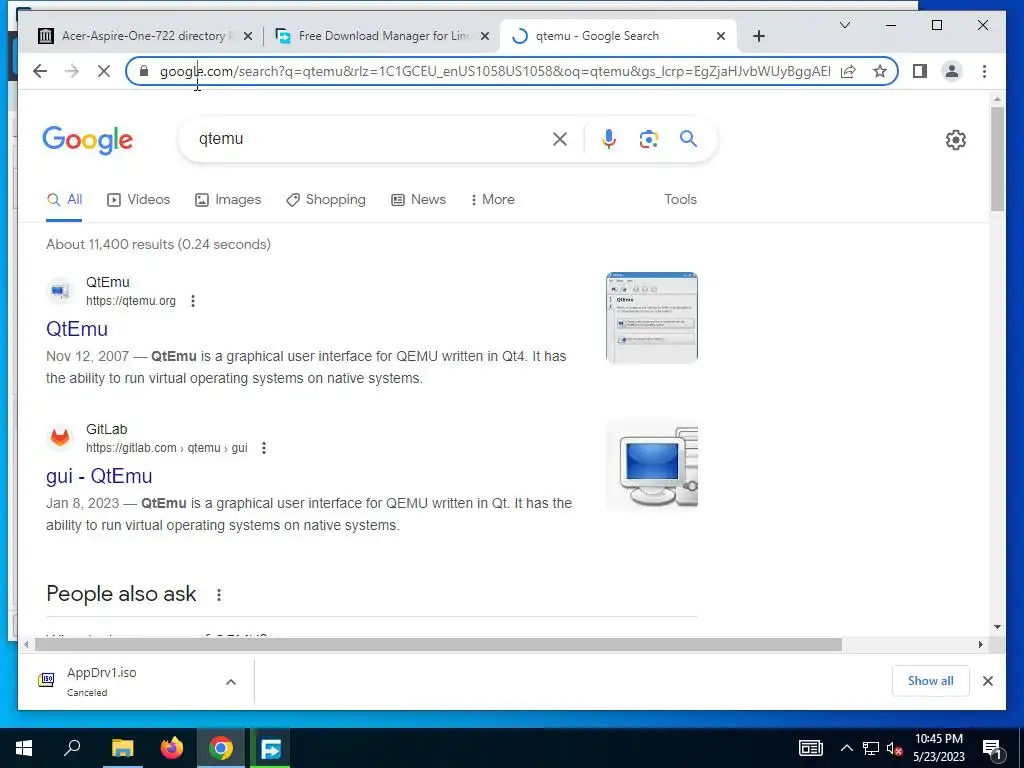Open the QtEmu result title link

point(77,329)
